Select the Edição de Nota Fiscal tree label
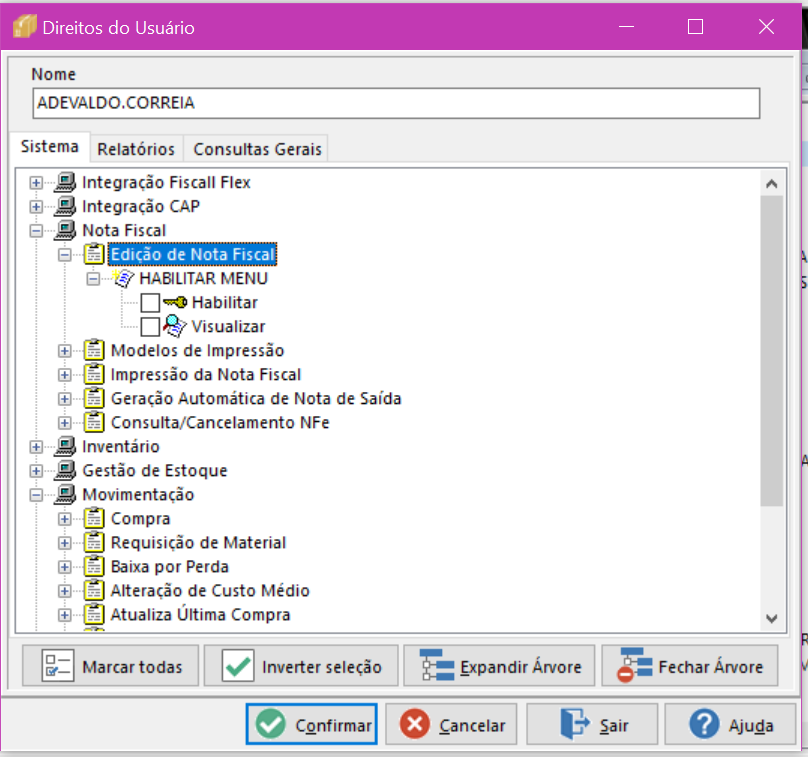Viewport: 808px width, 757px height. pyautogui.click(x=192, y=255)
